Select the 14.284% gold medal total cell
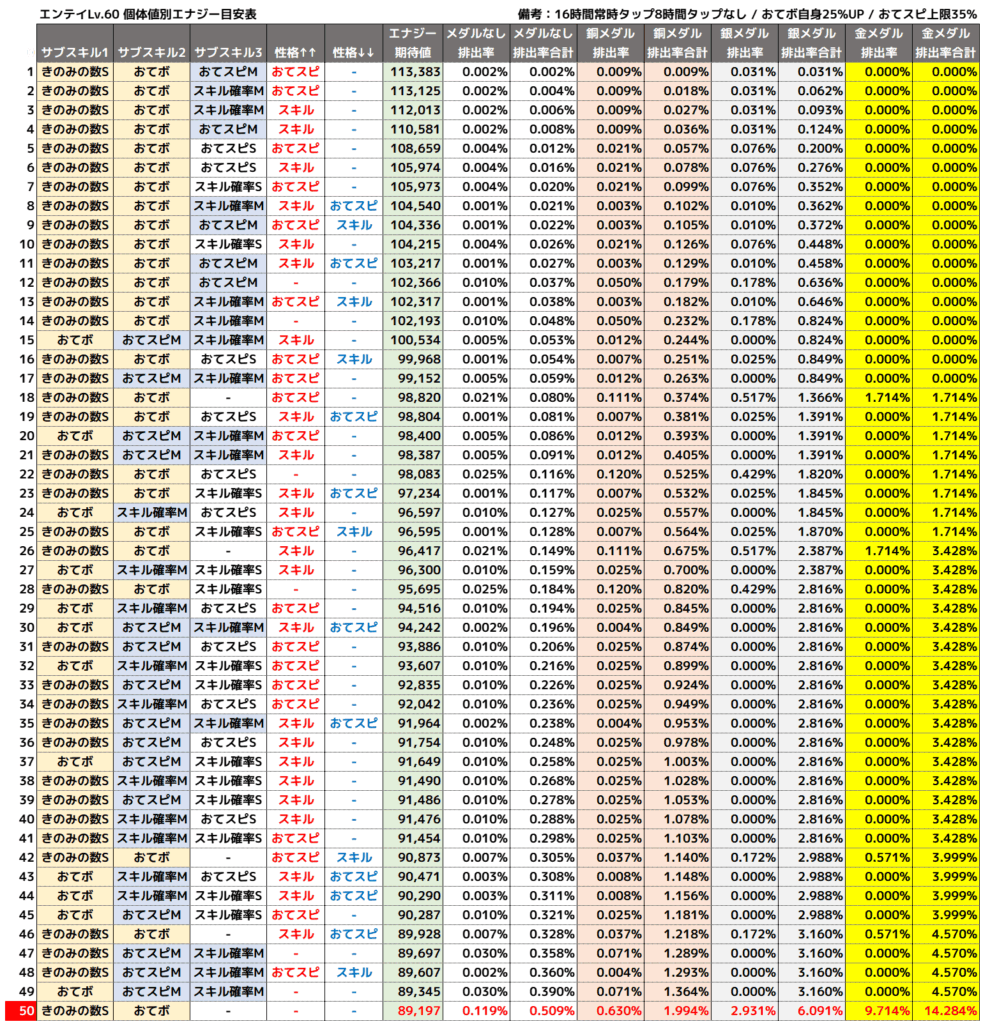This screenshot has height=1024, width=983. 946,1011
